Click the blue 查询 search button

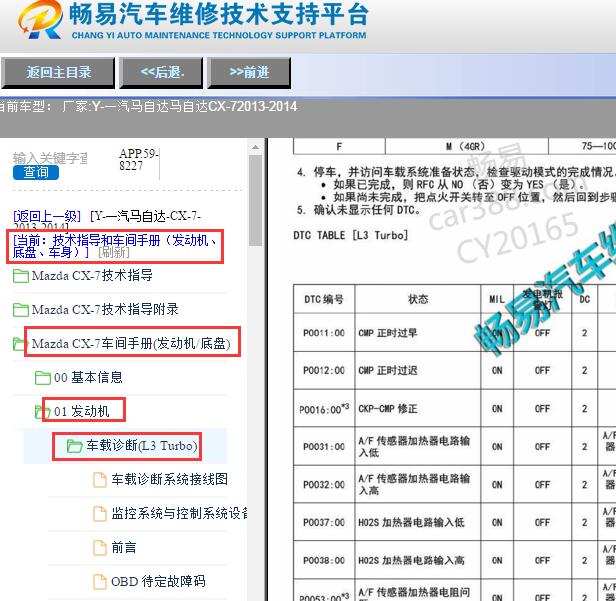pyautogui.click(x=36, y=172)
